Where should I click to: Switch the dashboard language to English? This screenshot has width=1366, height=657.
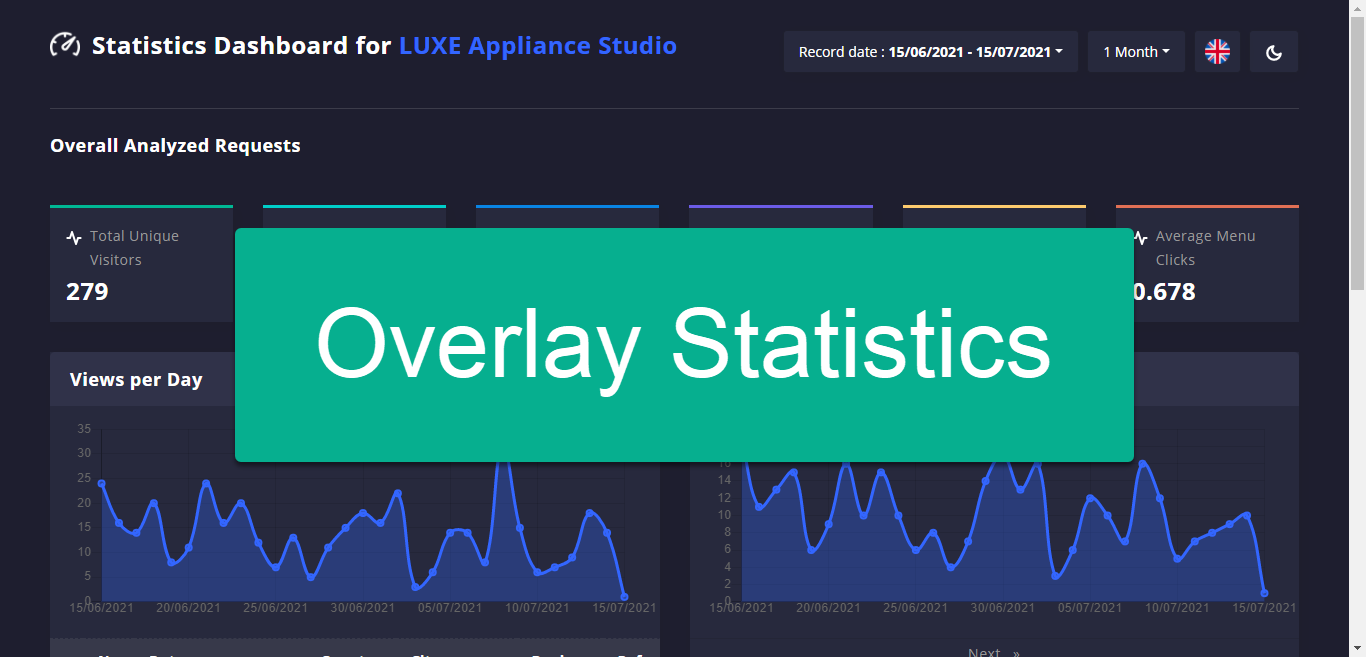(x=1217, y=51)
